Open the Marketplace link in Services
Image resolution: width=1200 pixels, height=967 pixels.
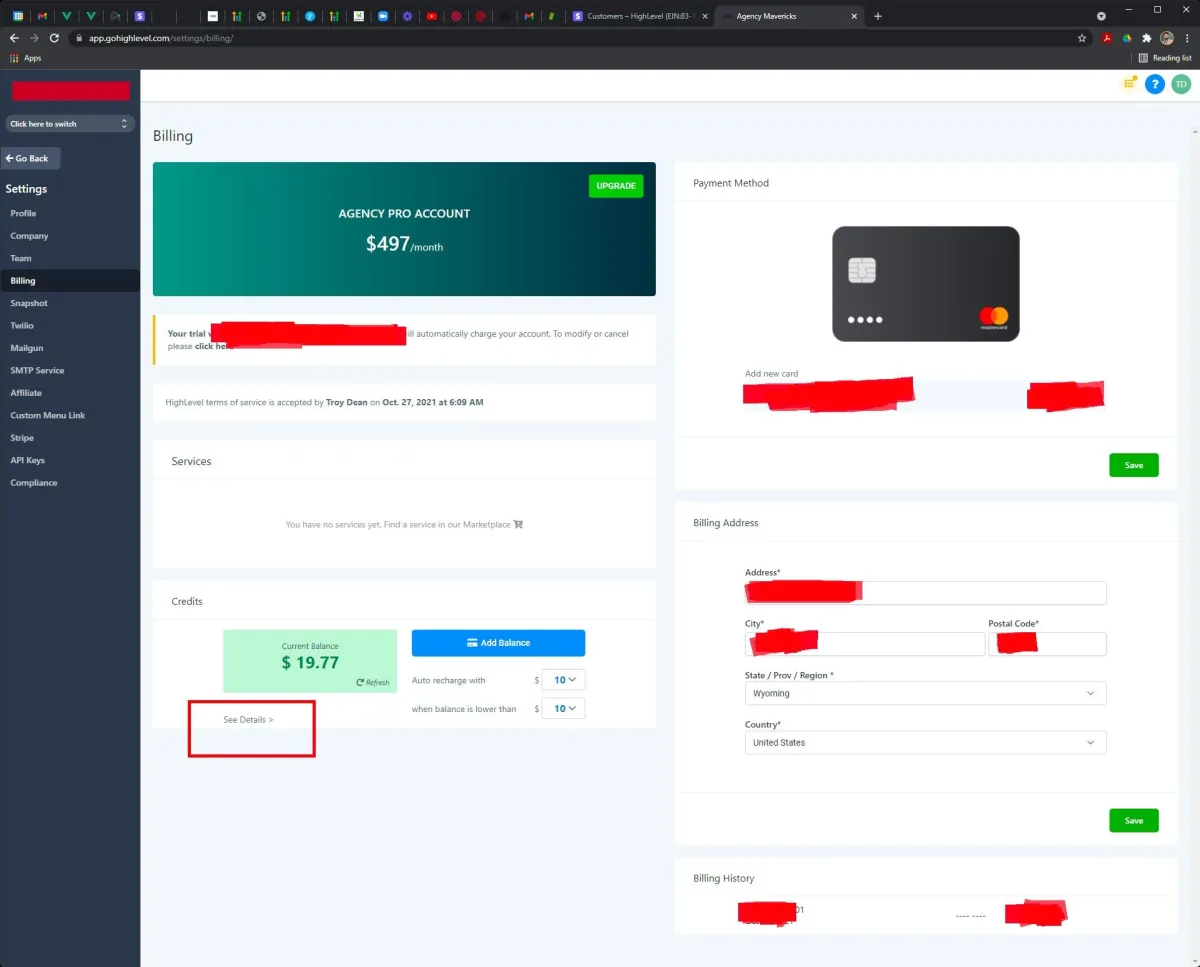point(486,524)
